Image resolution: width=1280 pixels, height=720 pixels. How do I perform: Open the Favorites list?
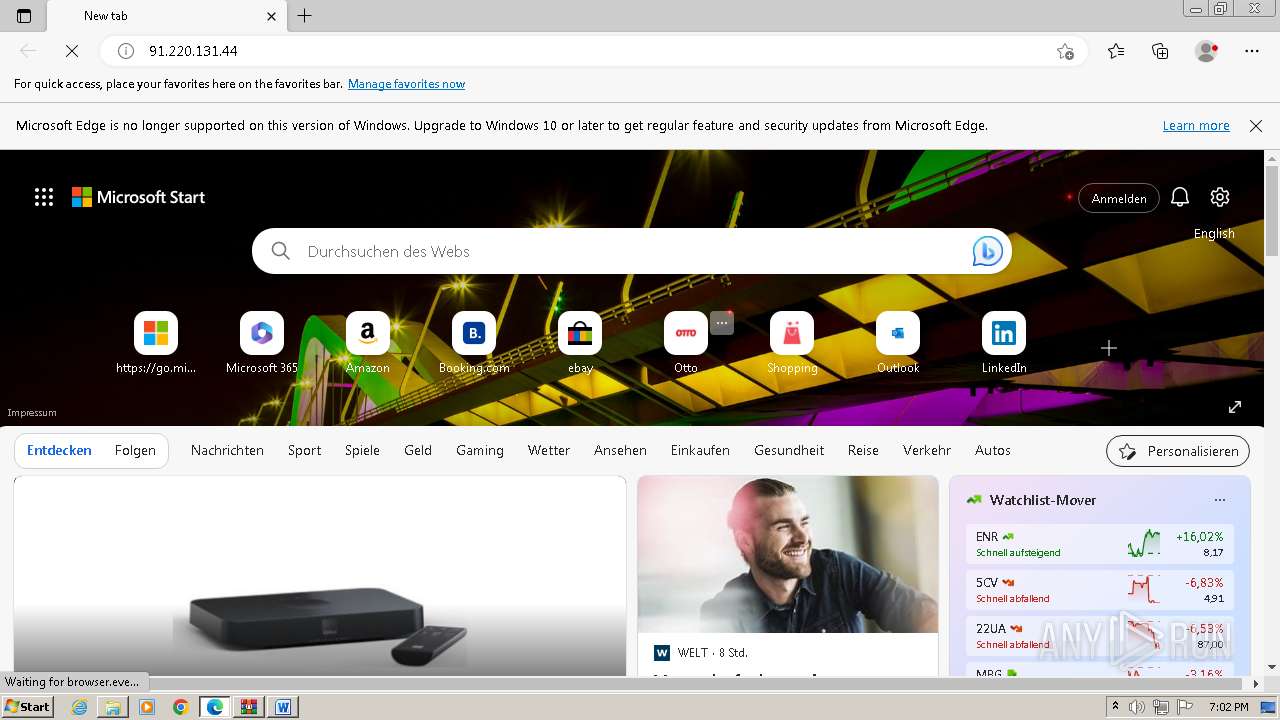pyautogui.click(x=1116, y=51)
